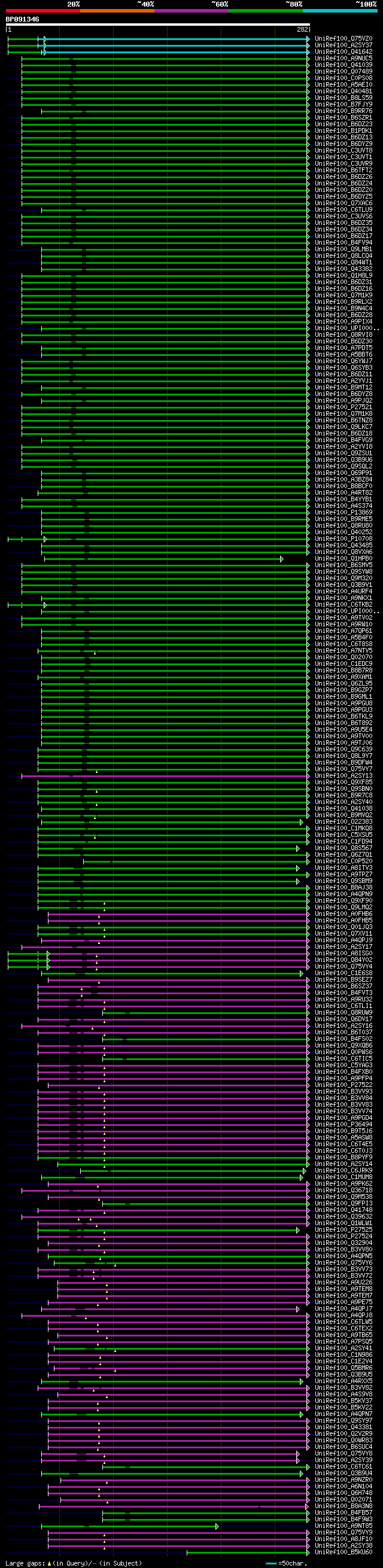383x1568 pixels.
Task: Select the UniRef100_P36494 label
Action: pyautogui.click(x=344, y=1124)
